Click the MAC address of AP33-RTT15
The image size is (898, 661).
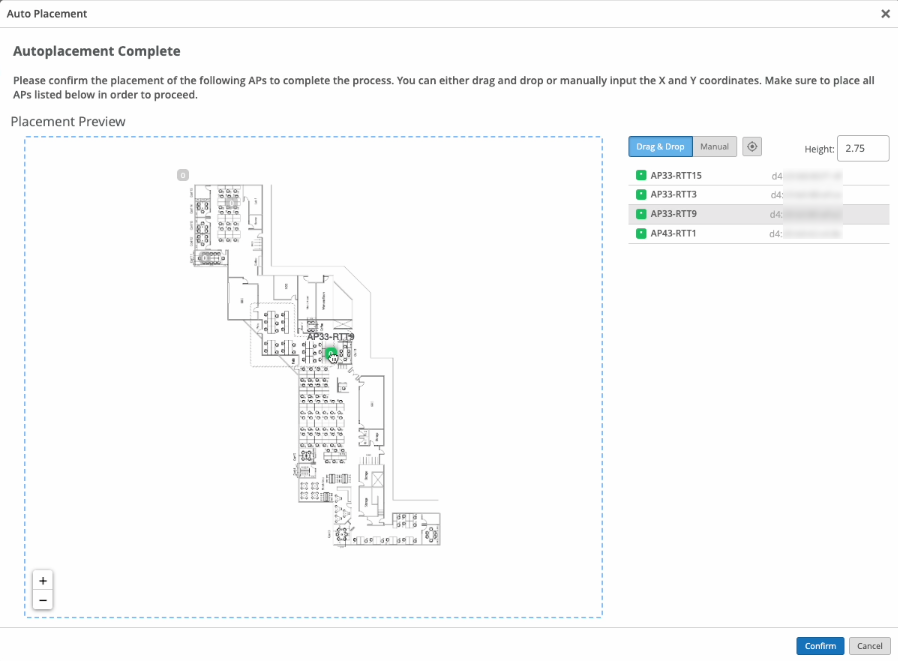(806, 176)
